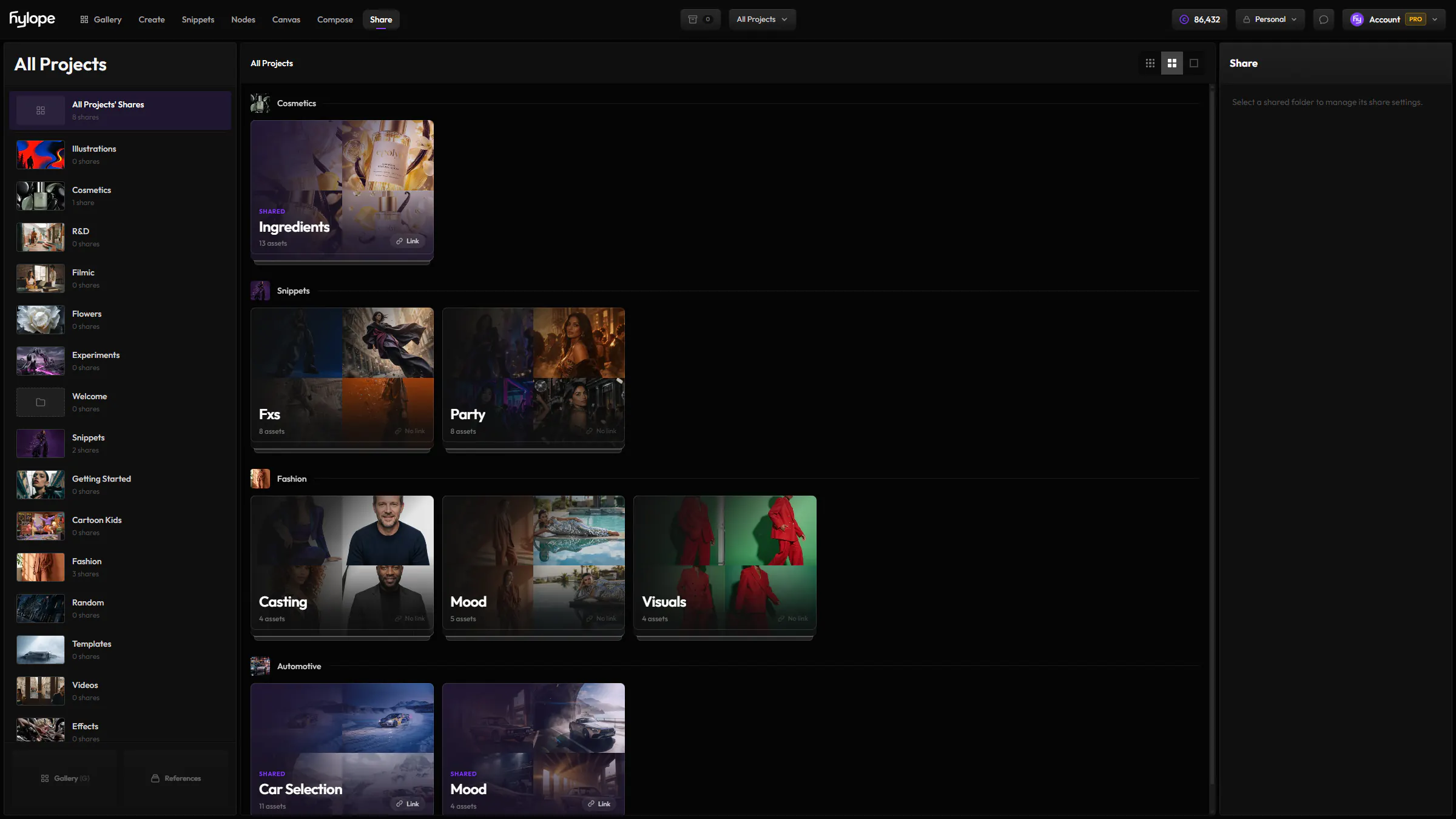Expand the Account PRO menu
This screenshot has height=819, width=1456.
tap(1394, 19)
